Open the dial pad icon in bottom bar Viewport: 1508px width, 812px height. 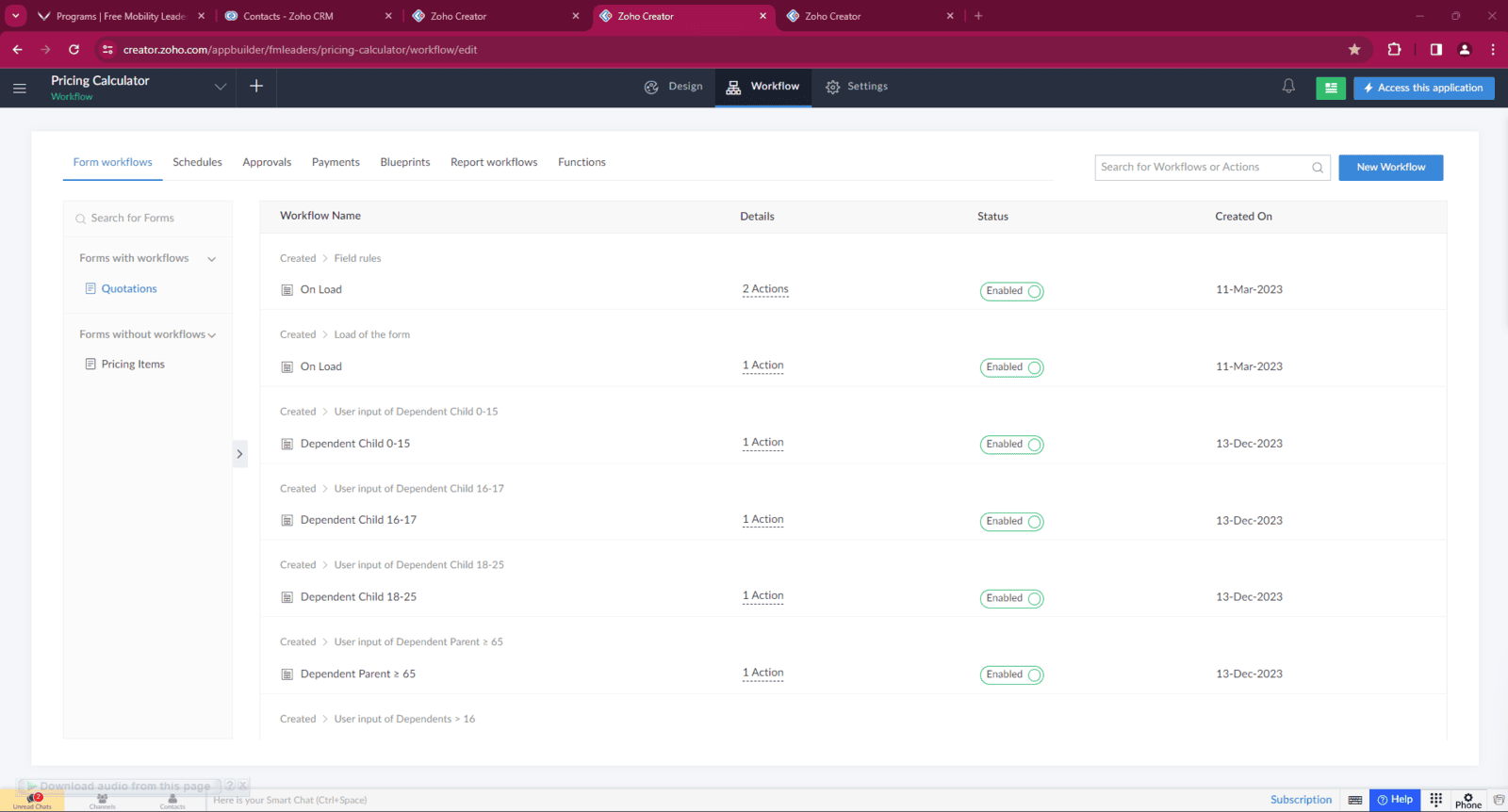click(x=1435, y=800)
